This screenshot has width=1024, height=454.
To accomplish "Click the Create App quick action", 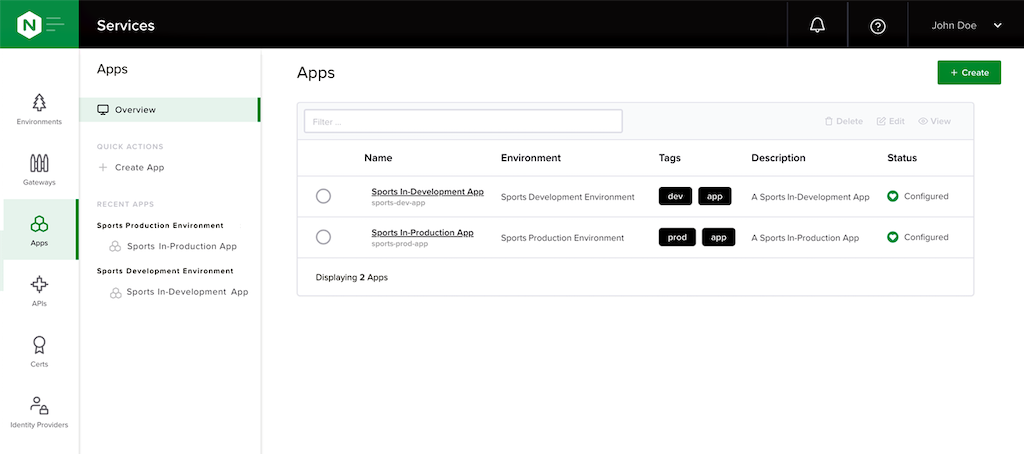I will 139,167.
